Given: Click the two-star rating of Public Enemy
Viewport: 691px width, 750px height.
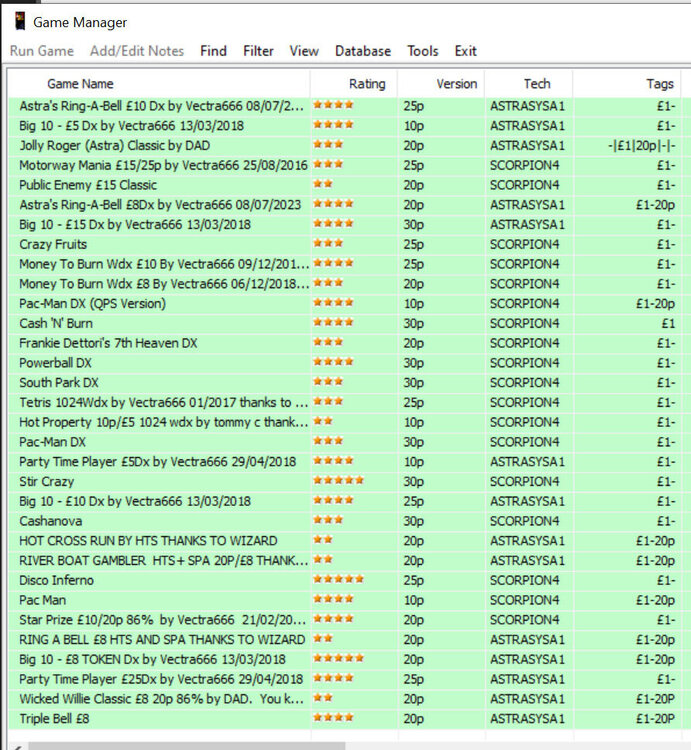Looking at the screenshot, I should 323,184.
